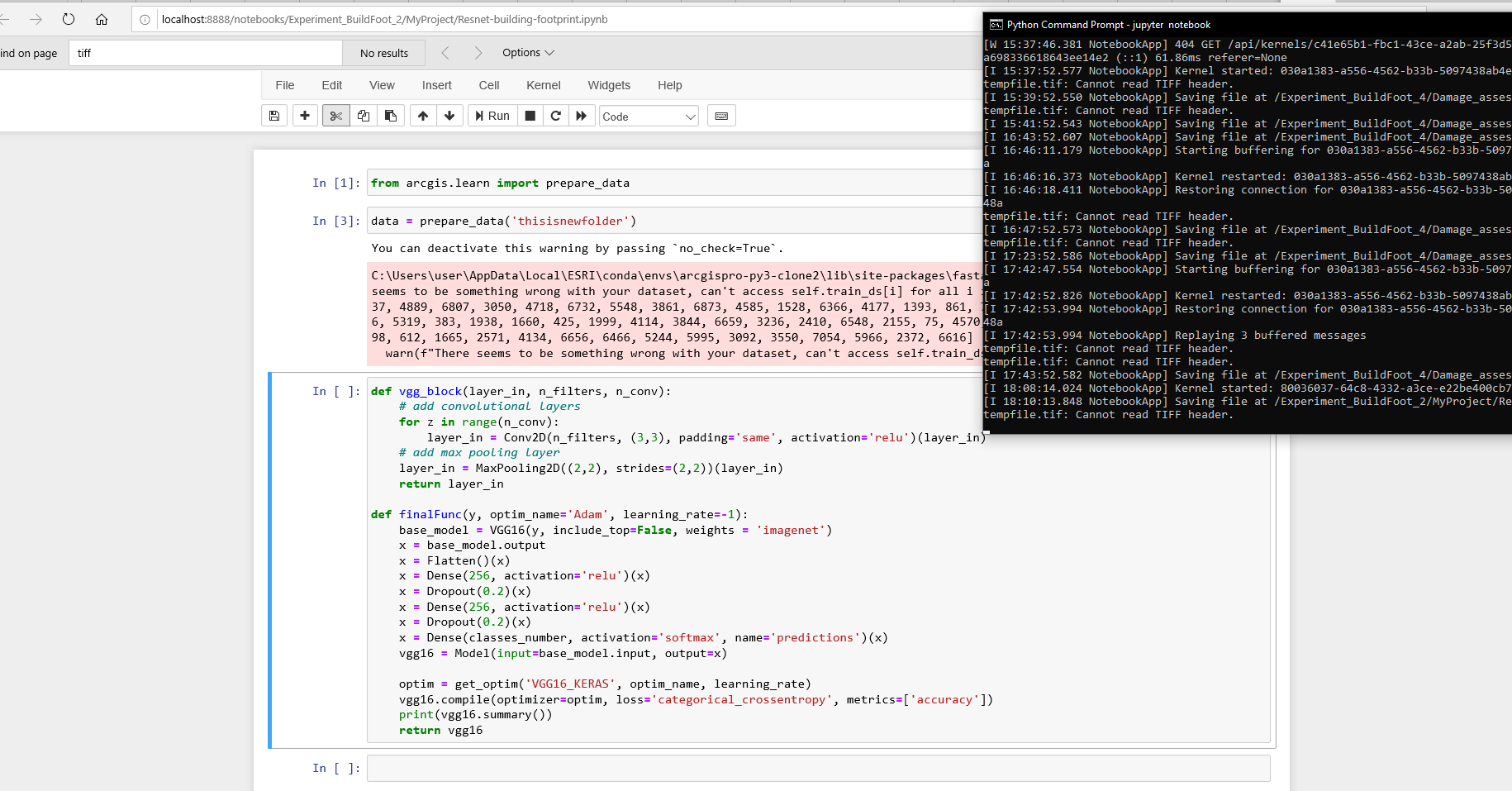Click the Python Command Prompt title text
This screenshot has height=791, width=1512.
(x=1108, y=25)
